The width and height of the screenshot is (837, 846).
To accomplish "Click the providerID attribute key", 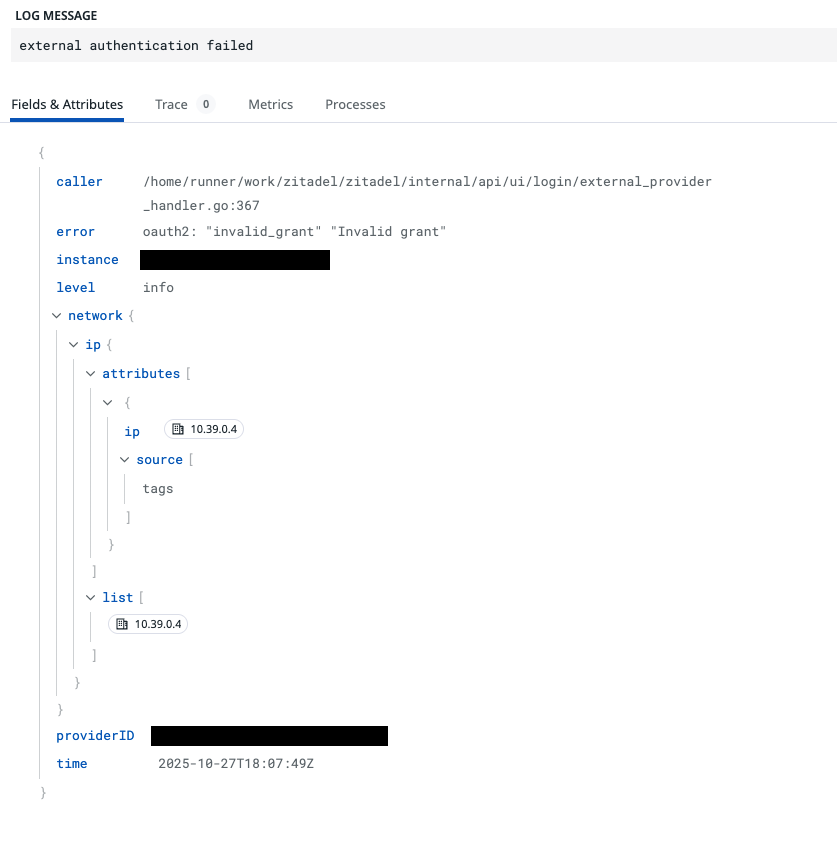I will click(95, 736).
